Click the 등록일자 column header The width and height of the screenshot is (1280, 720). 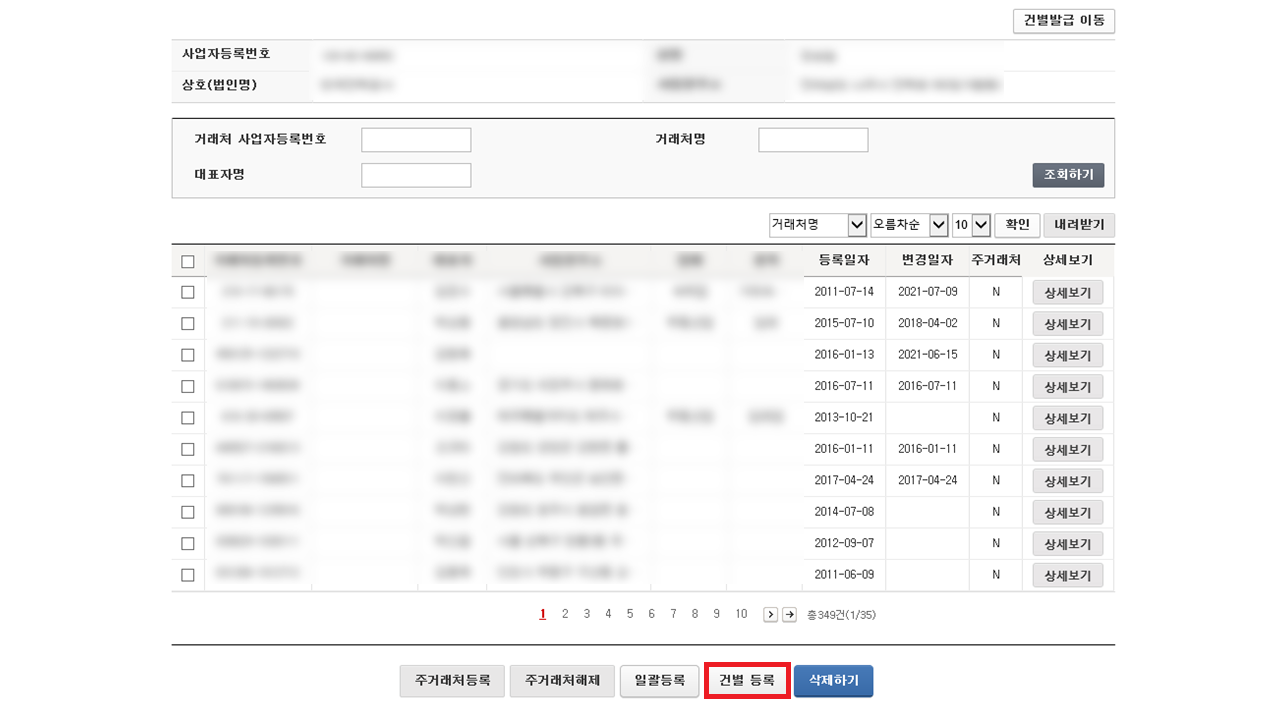[x=844, y=260]
